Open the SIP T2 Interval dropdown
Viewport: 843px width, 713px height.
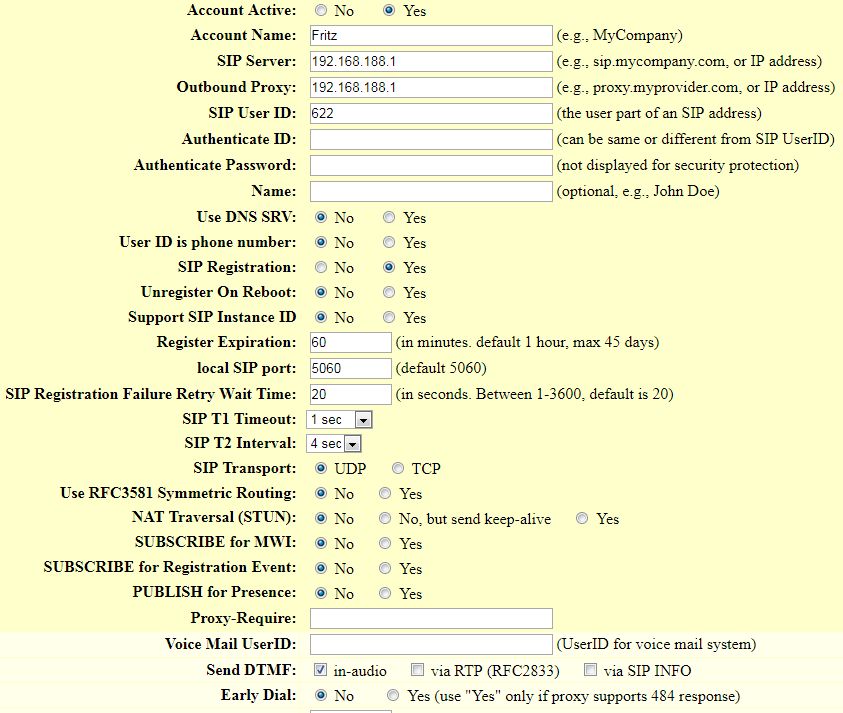pos(335,444)
